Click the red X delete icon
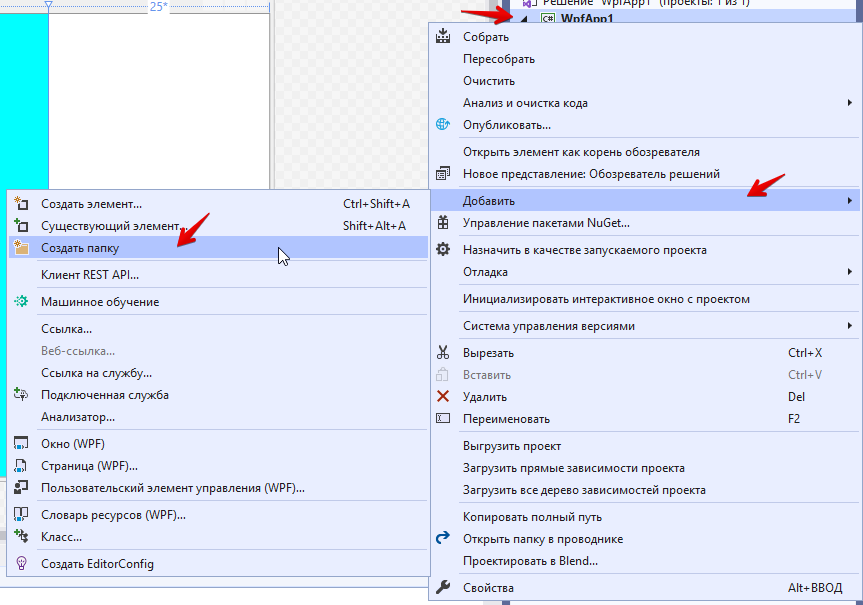This screenshot has height=605, width=863. click(443, 397)
